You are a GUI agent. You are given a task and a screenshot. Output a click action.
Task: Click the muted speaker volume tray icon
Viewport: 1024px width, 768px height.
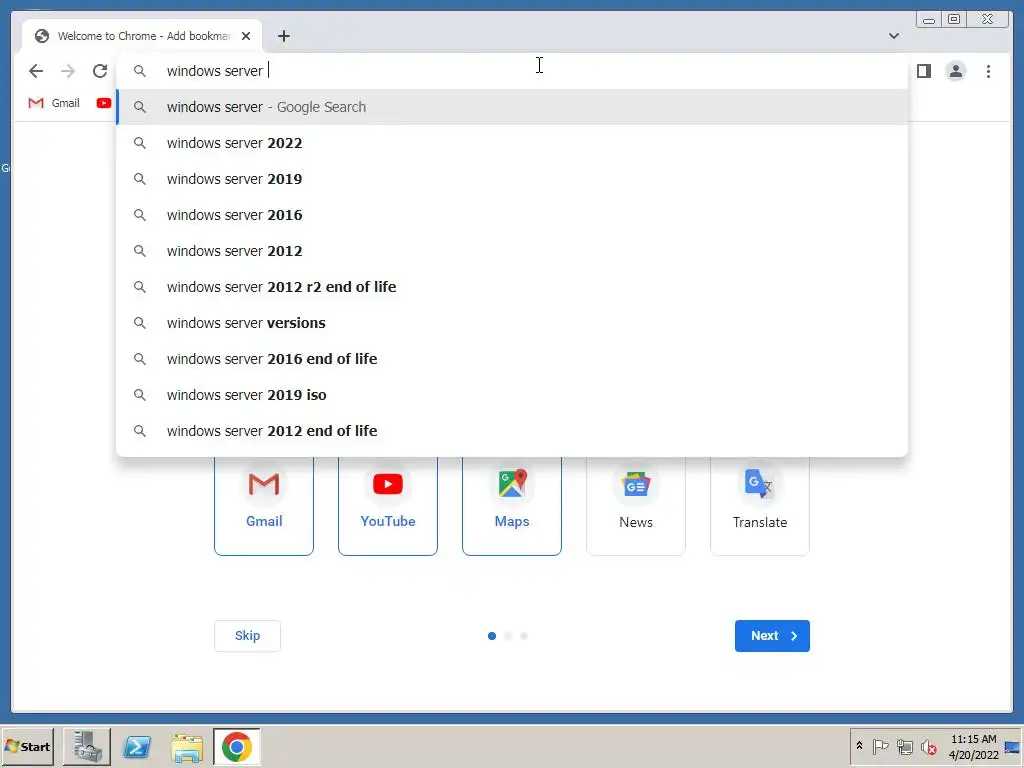point(929,746)
